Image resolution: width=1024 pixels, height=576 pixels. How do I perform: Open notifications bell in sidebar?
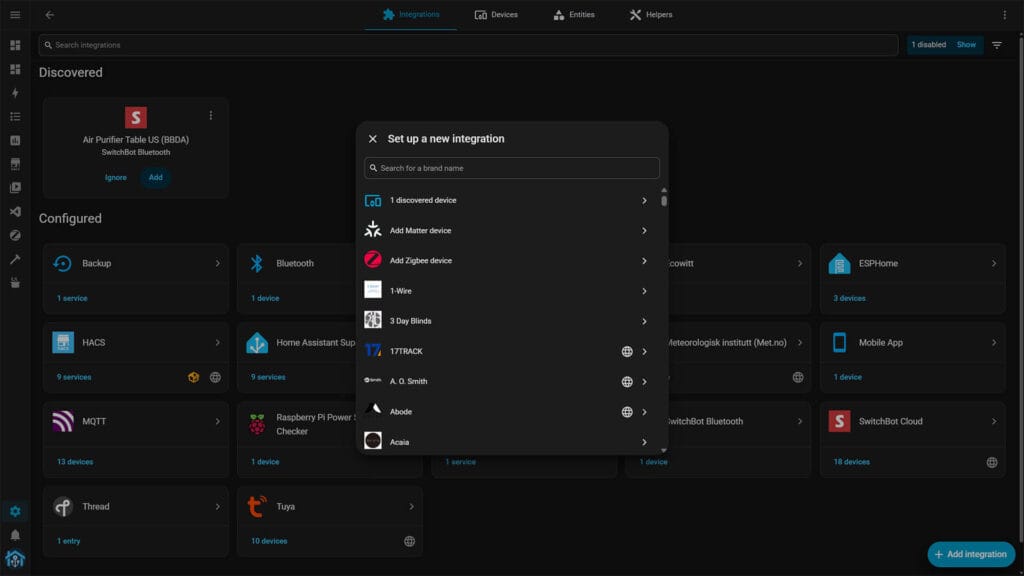tap(15, 535)
